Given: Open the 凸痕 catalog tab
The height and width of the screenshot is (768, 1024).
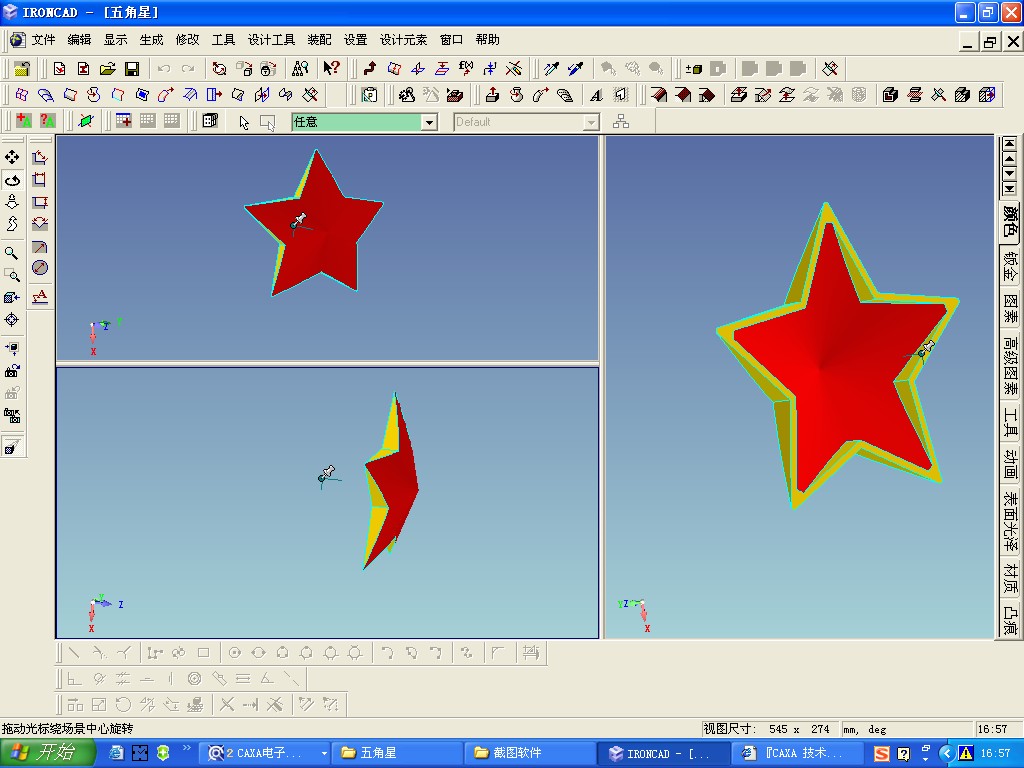Looking at the screenshot, I should pyautogui.click(x=1010, y=620).
